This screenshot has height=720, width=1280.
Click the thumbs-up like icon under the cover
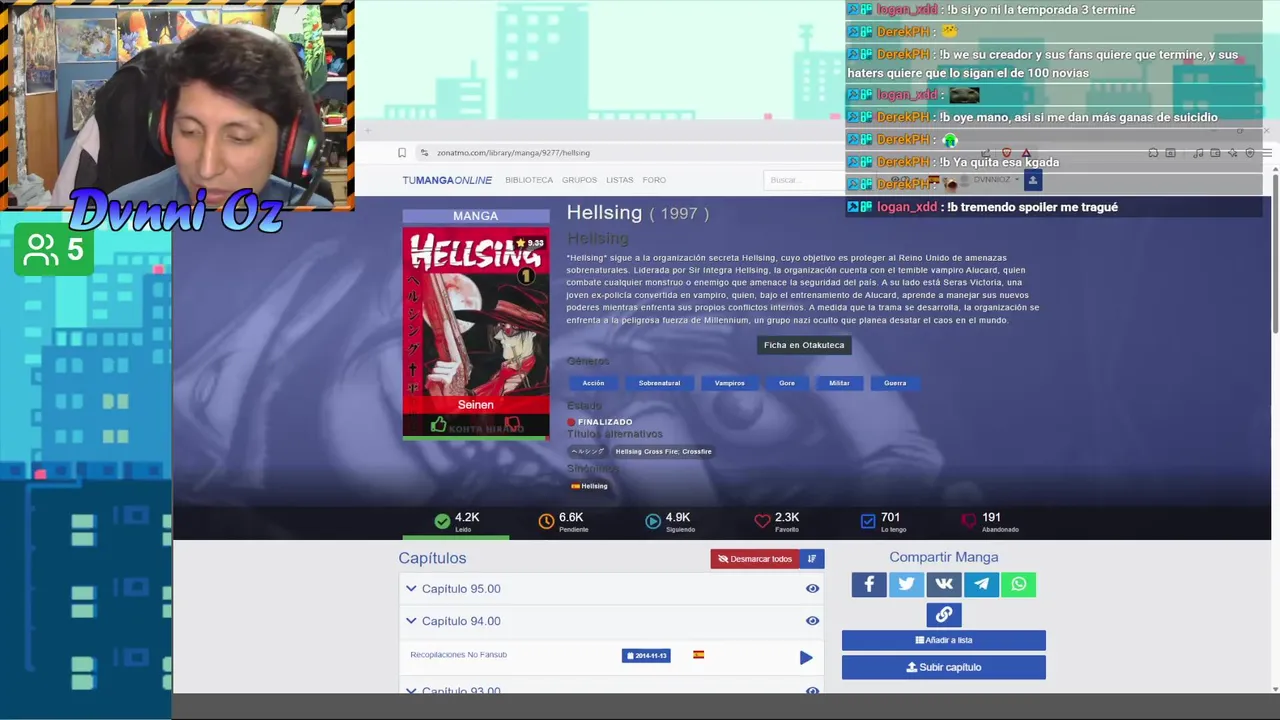click(x=438, y=425)
